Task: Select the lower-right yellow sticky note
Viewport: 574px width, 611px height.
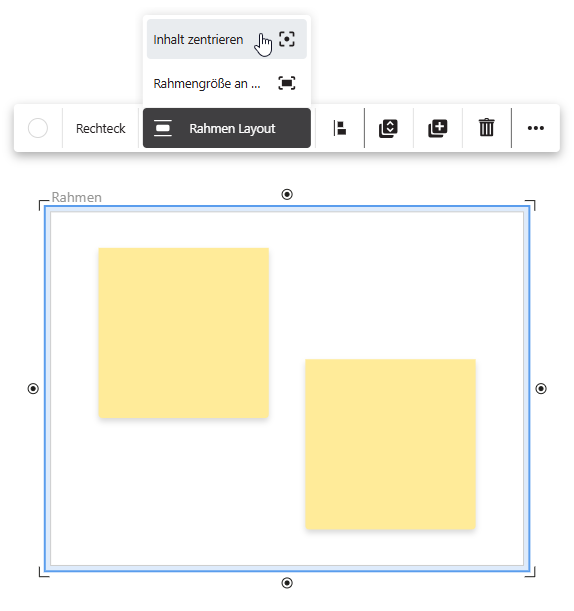Action: click(x=390, y=444)
